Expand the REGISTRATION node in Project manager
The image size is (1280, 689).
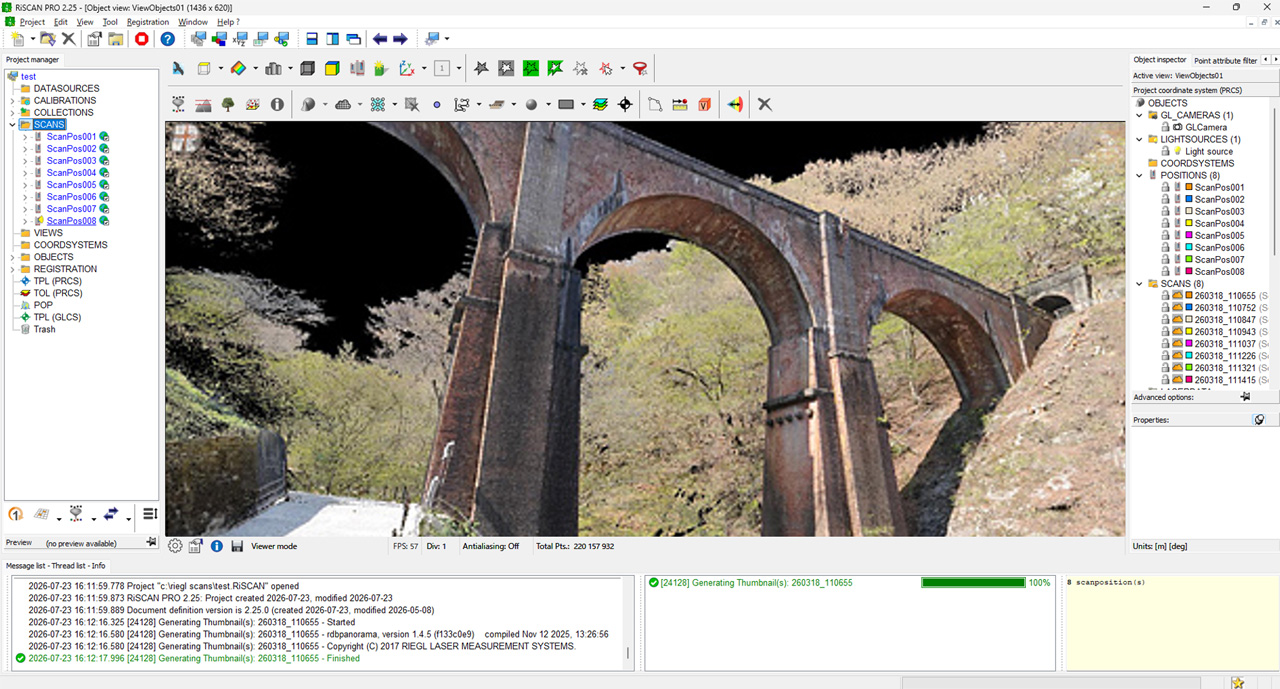point(13,269)
